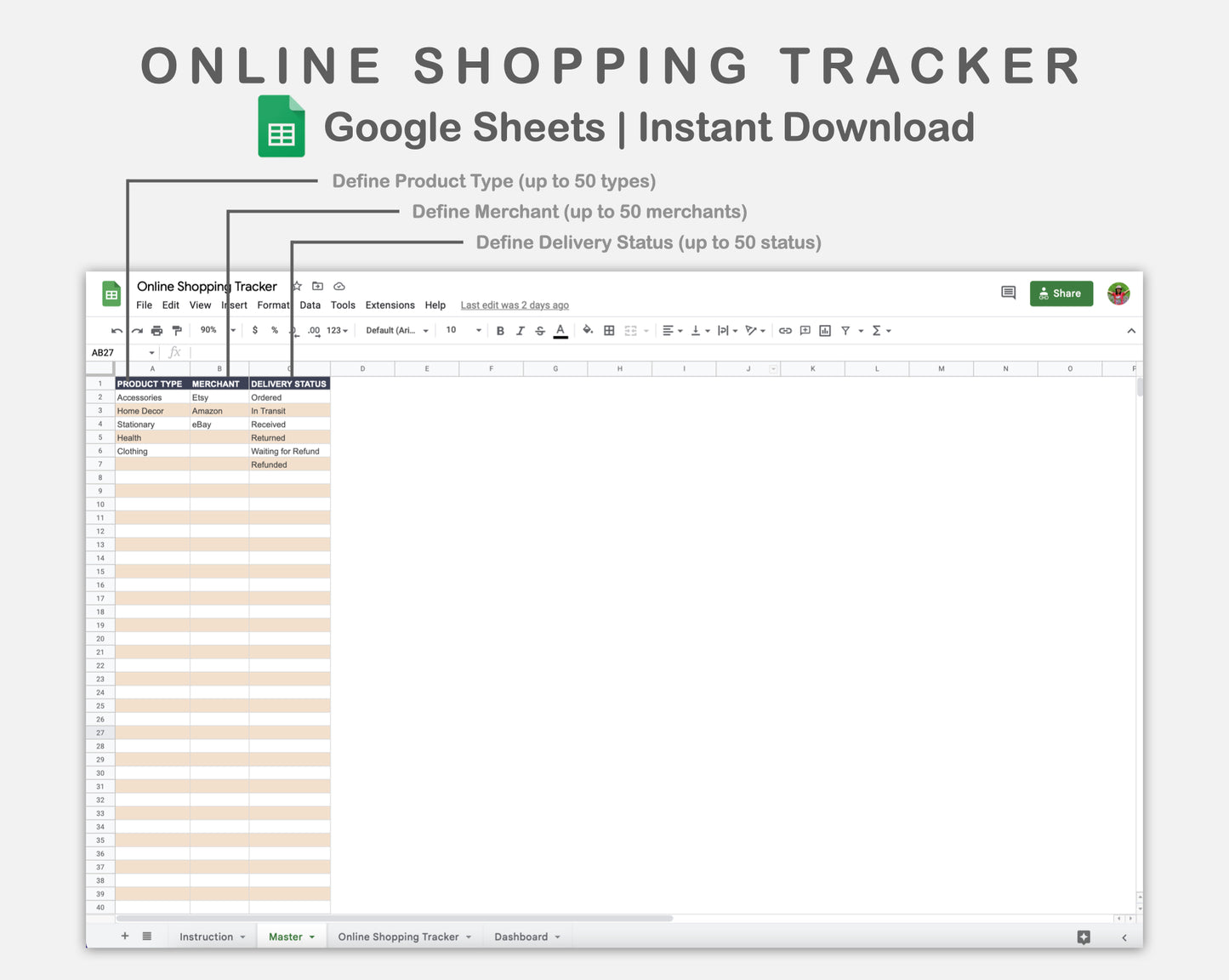
Task: Open the Extensions menu
Action: pos(390,305)
